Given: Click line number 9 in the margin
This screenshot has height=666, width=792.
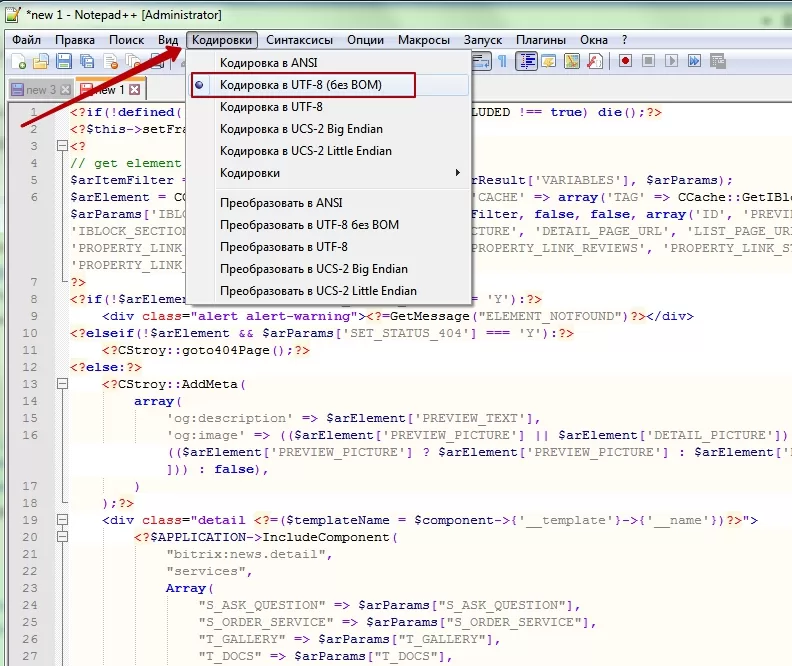Looking at the screenshot, I should [x=34, y=316].
